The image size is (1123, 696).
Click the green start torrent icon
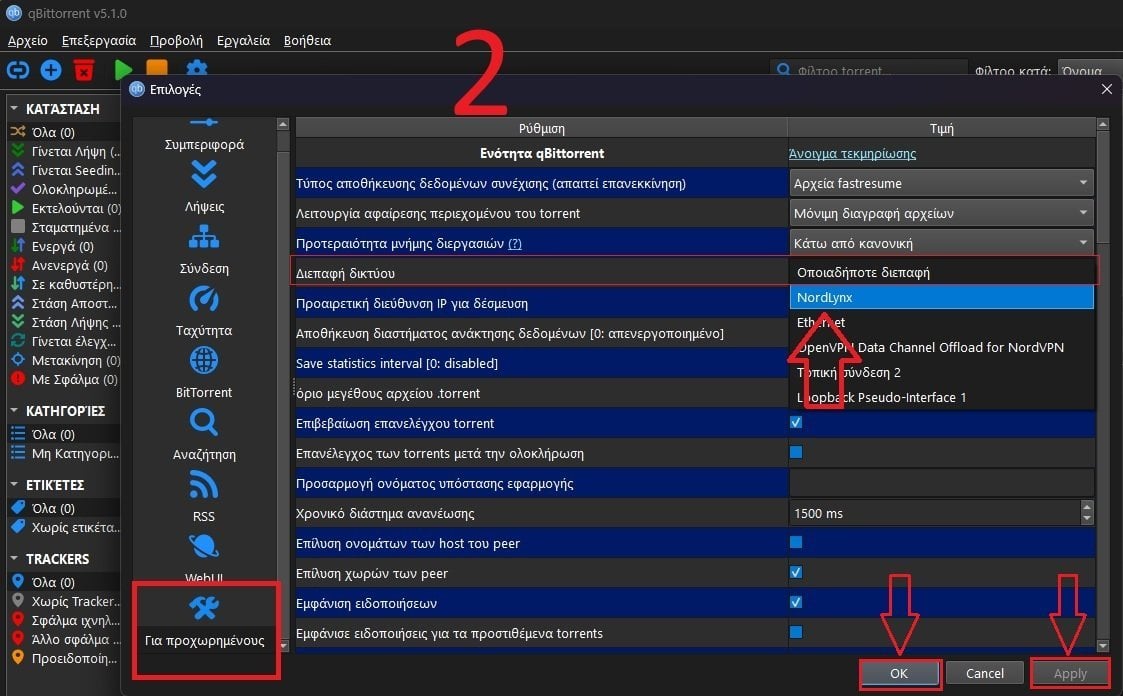coord(123,69)
